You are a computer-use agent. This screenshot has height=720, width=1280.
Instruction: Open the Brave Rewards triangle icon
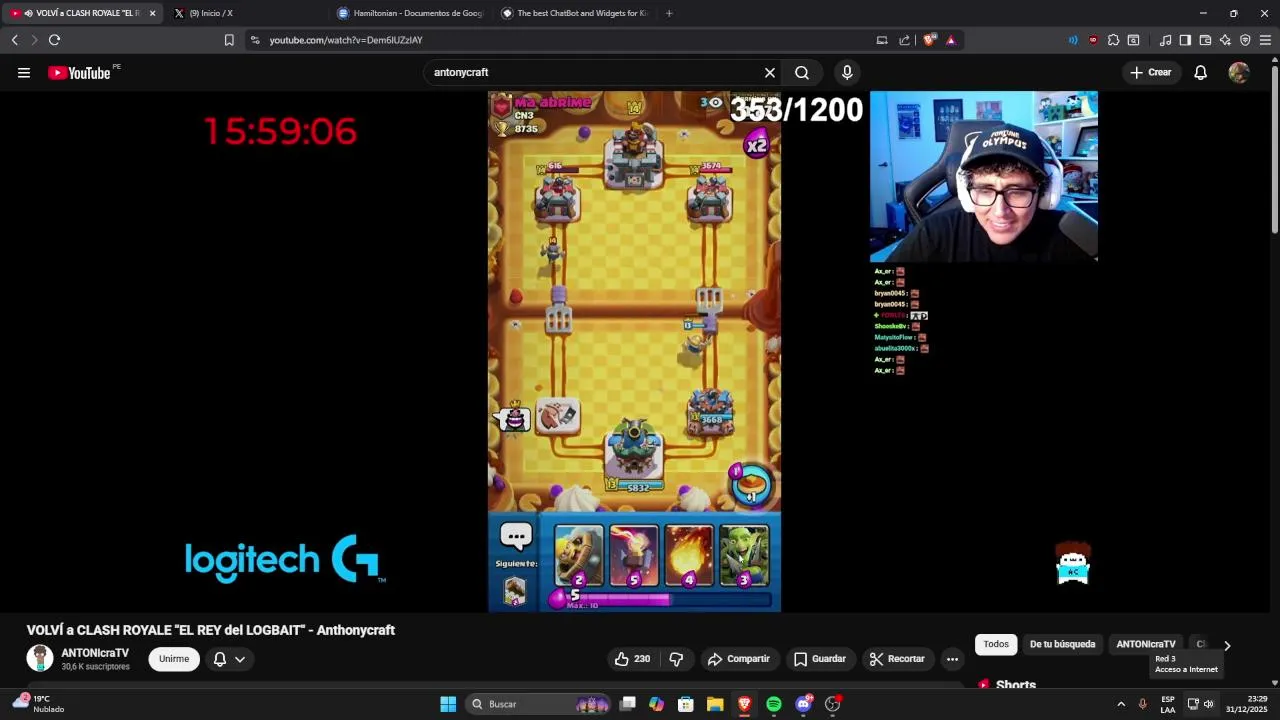[x=951, y=40]
